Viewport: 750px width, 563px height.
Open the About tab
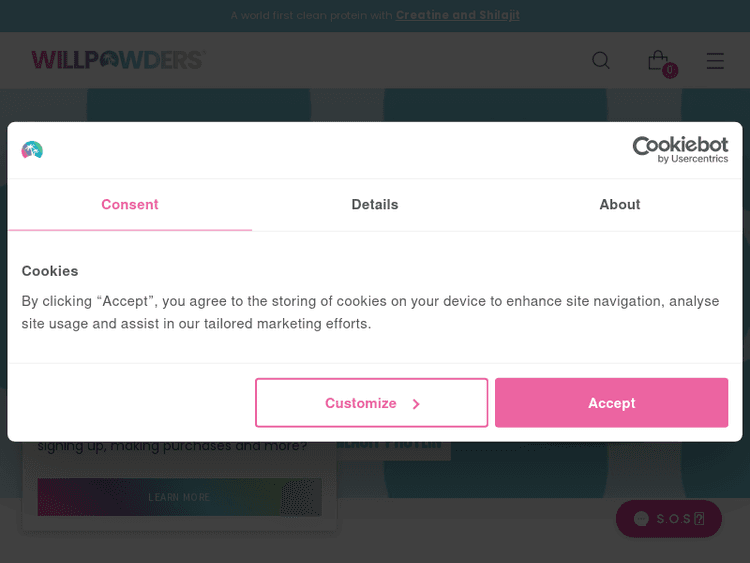[x=620, y=205]
